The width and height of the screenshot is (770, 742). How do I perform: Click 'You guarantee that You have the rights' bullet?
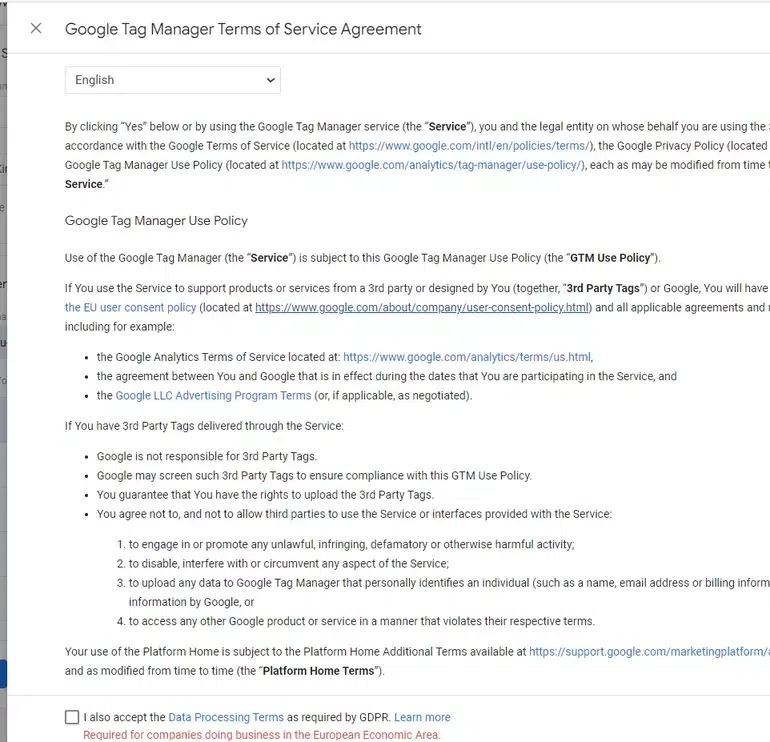[265, 495]
